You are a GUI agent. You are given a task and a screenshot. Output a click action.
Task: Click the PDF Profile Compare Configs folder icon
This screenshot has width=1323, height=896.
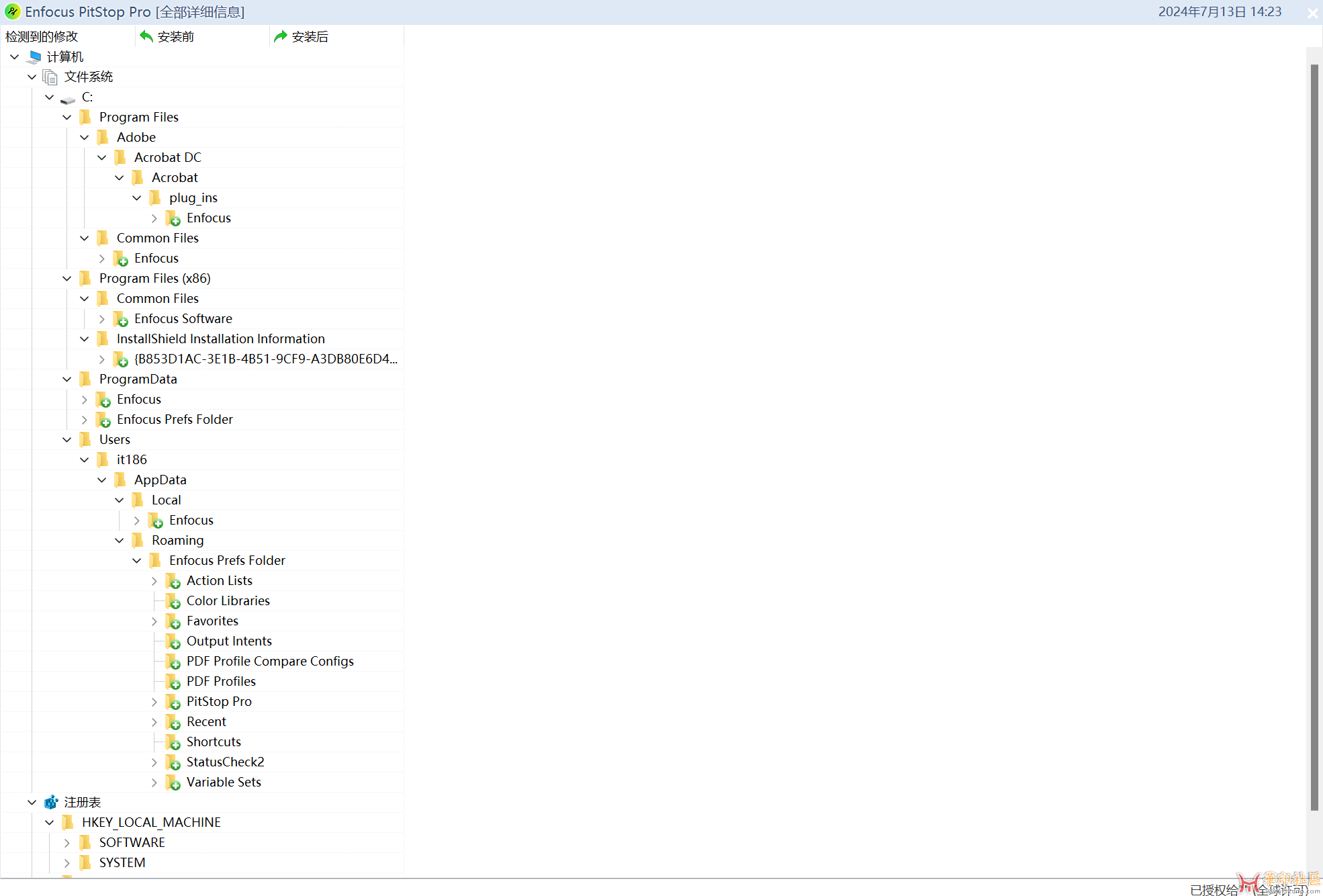tap(173, 662)
